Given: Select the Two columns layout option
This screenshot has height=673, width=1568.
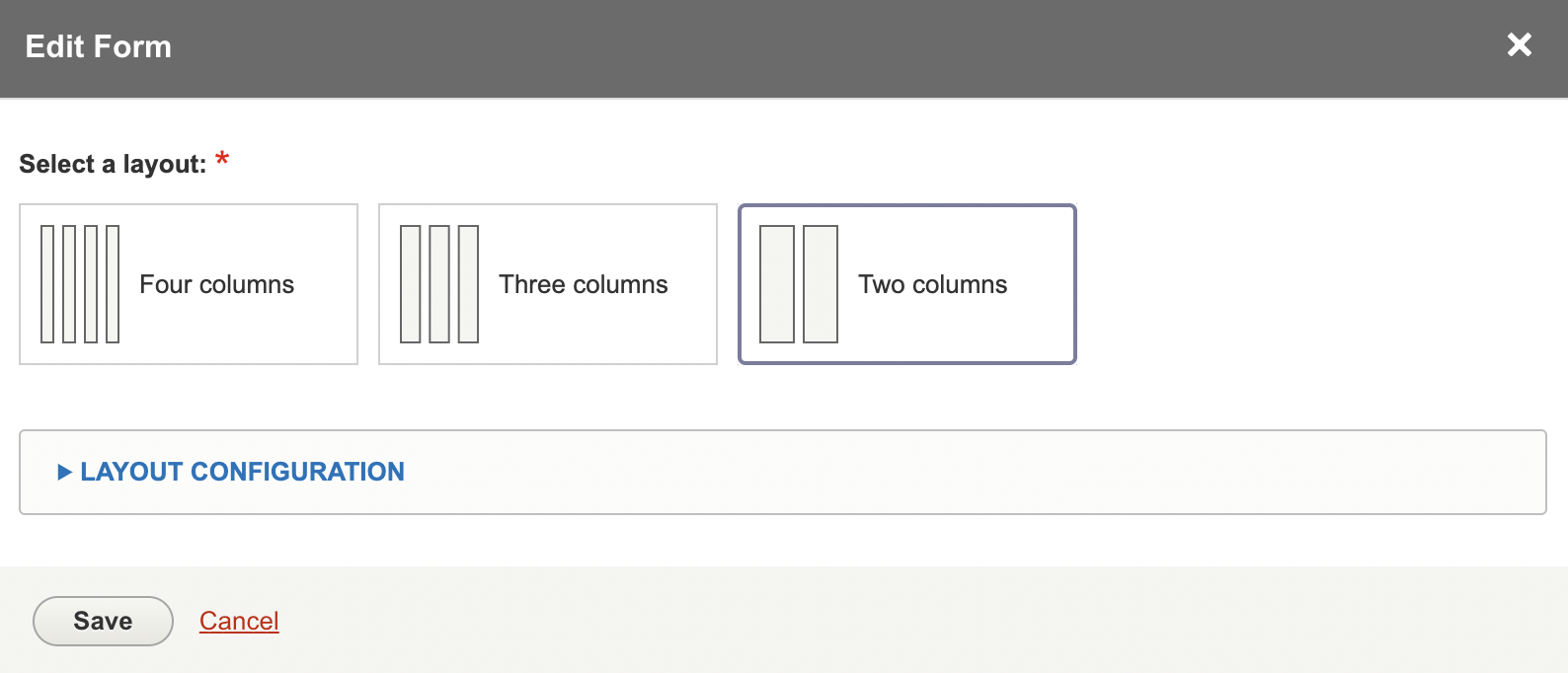Looking at the screenshot, I should click(907, 284).
